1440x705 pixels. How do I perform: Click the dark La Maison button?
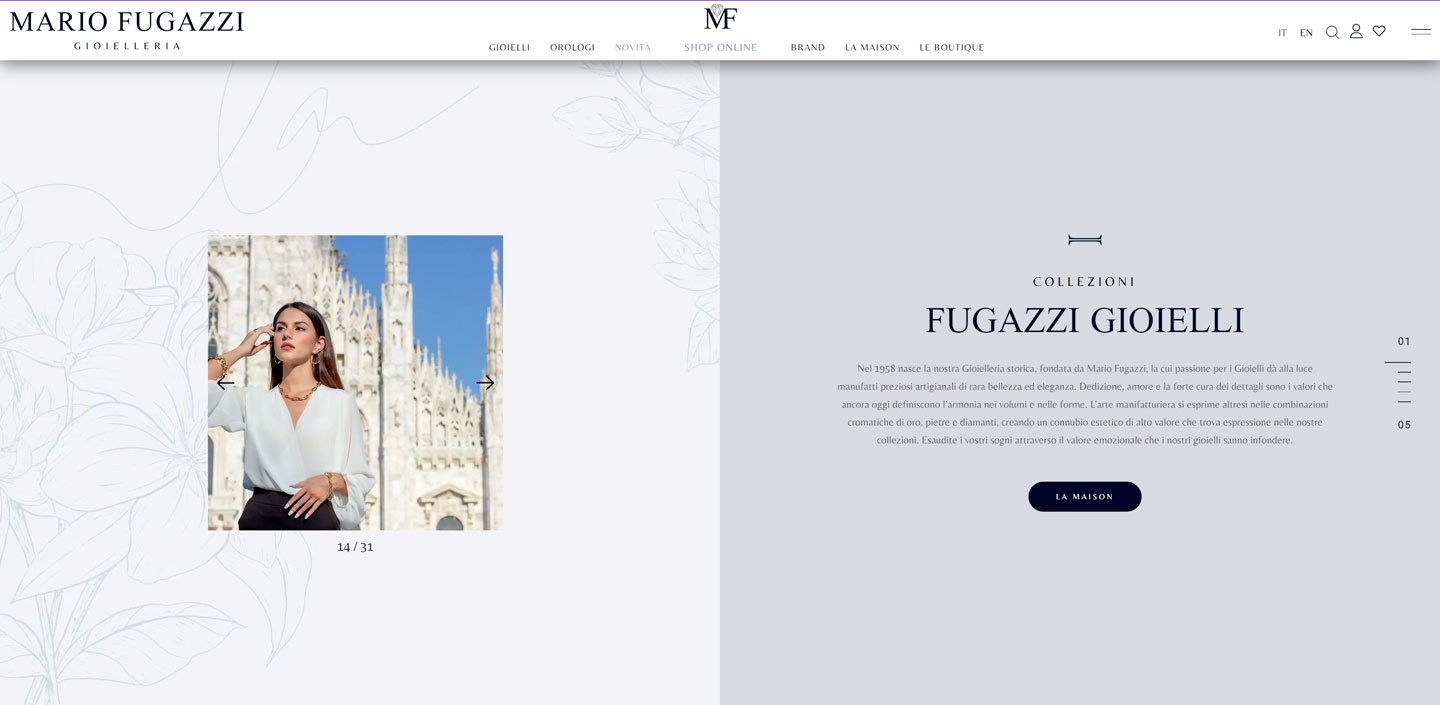point(1085,497)
